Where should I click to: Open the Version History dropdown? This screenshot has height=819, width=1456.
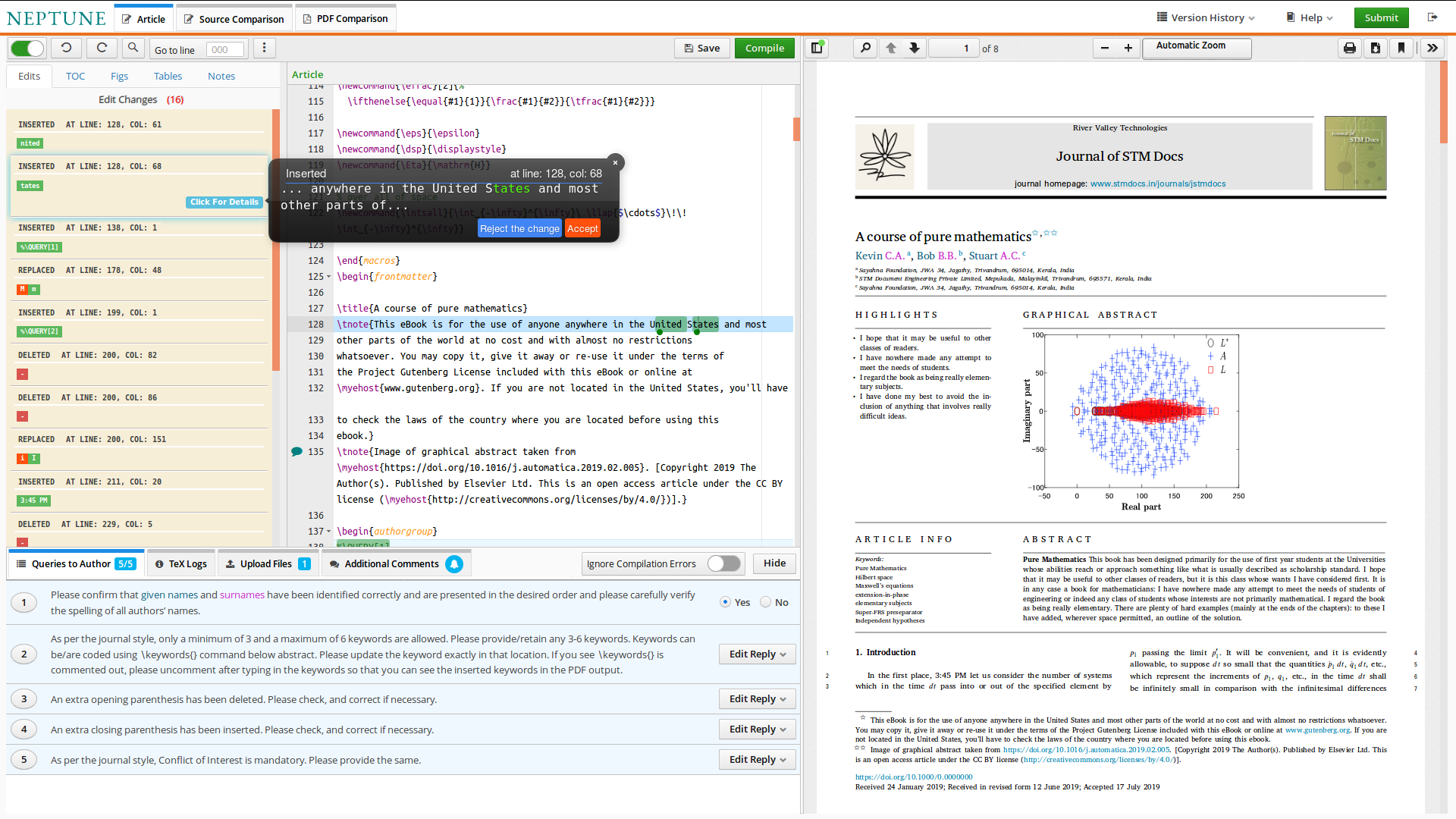[x=1205, y=17]
